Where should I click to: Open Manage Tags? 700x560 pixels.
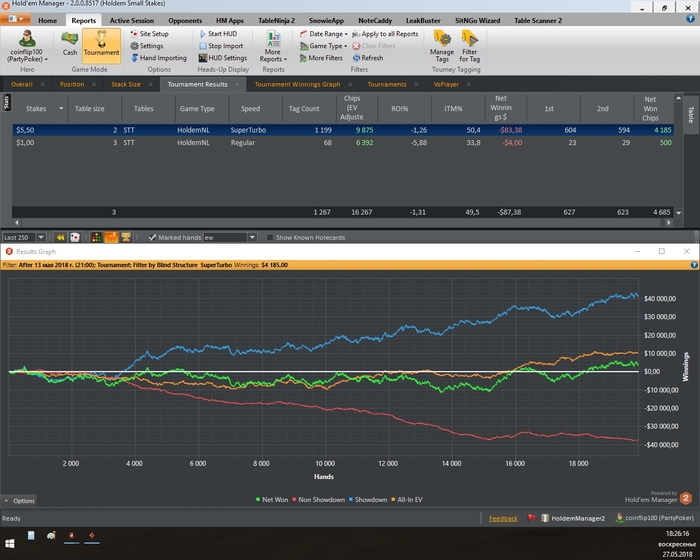(442, 46)
